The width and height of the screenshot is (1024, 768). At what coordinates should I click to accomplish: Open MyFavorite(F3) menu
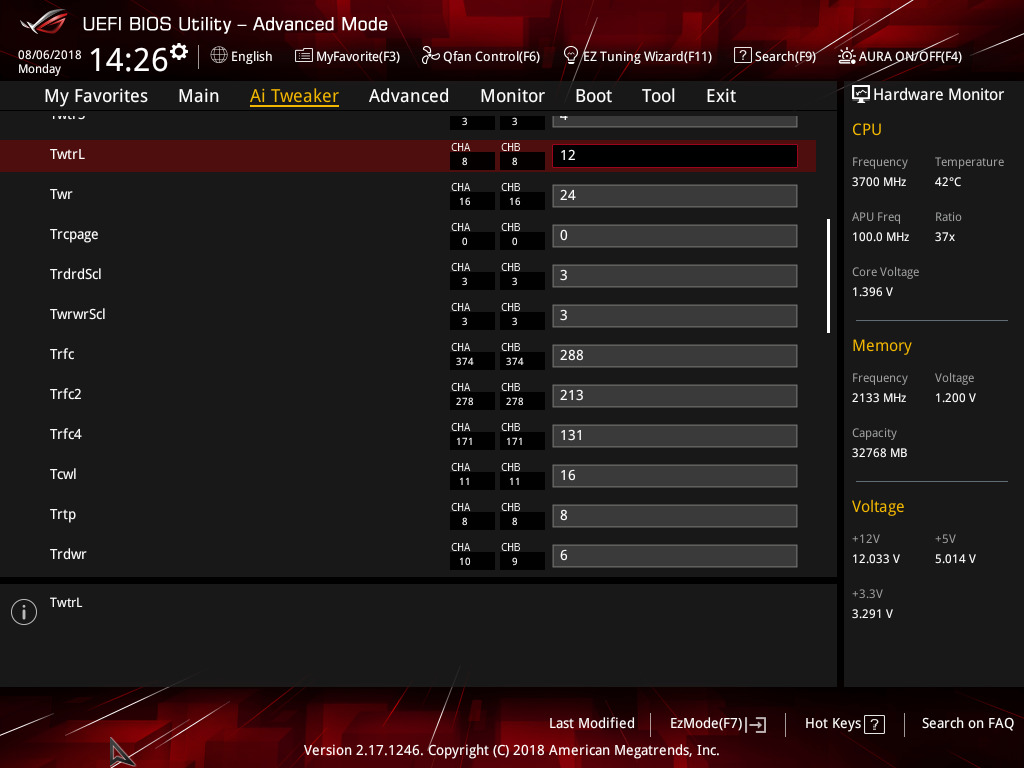coord(347,56)
